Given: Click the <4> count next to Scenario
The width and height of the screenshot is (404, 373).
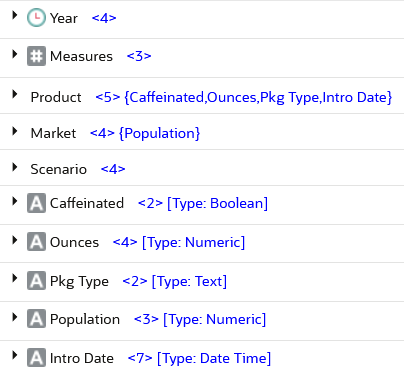Looking at the screenshot, I should click(113, 169).
